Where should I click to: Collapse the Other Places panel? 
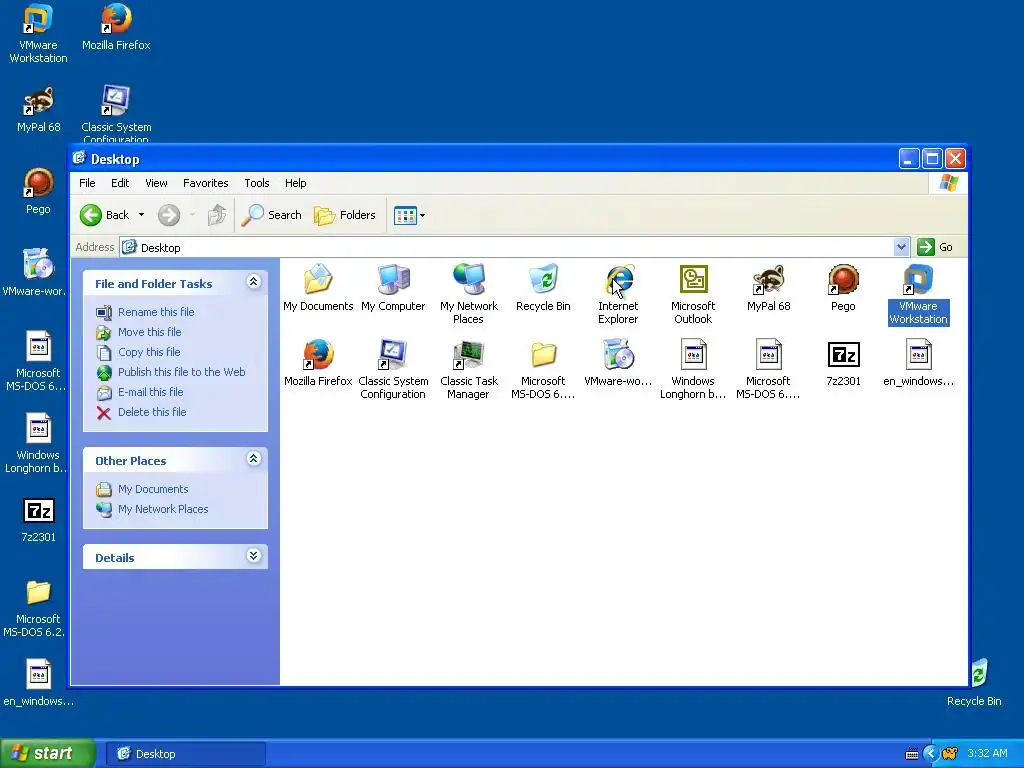pyautogui.click(x=253, y=458)
